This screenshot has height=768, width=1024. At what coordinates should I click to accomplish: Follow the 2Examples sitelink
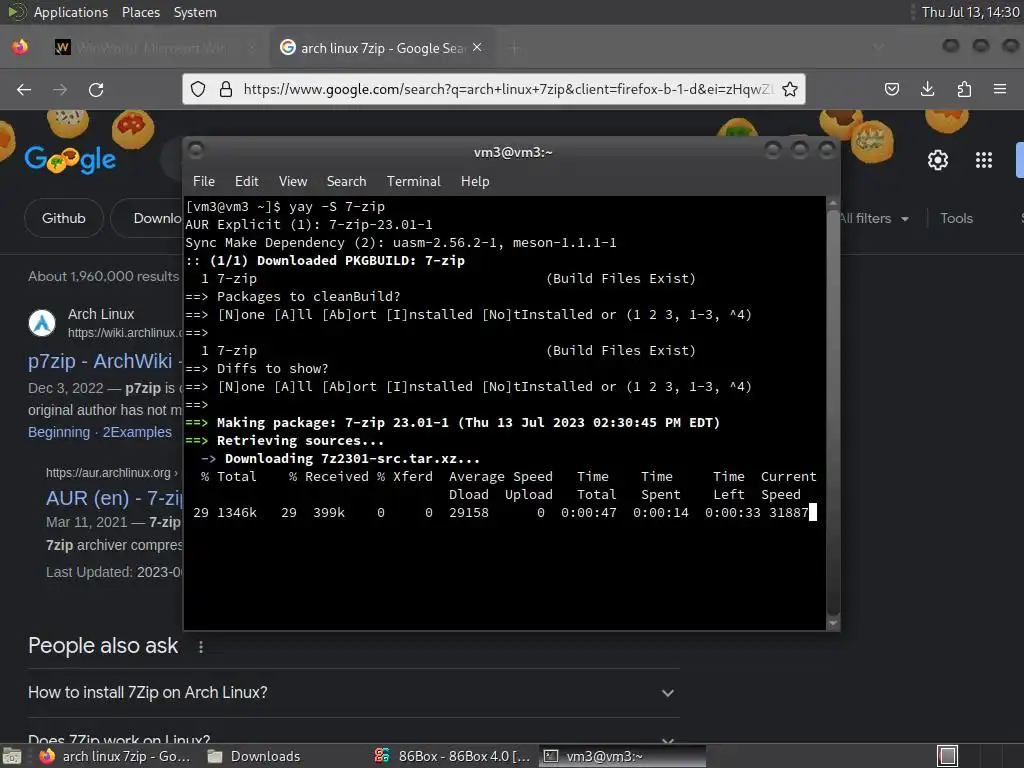[x=137, y=432]
